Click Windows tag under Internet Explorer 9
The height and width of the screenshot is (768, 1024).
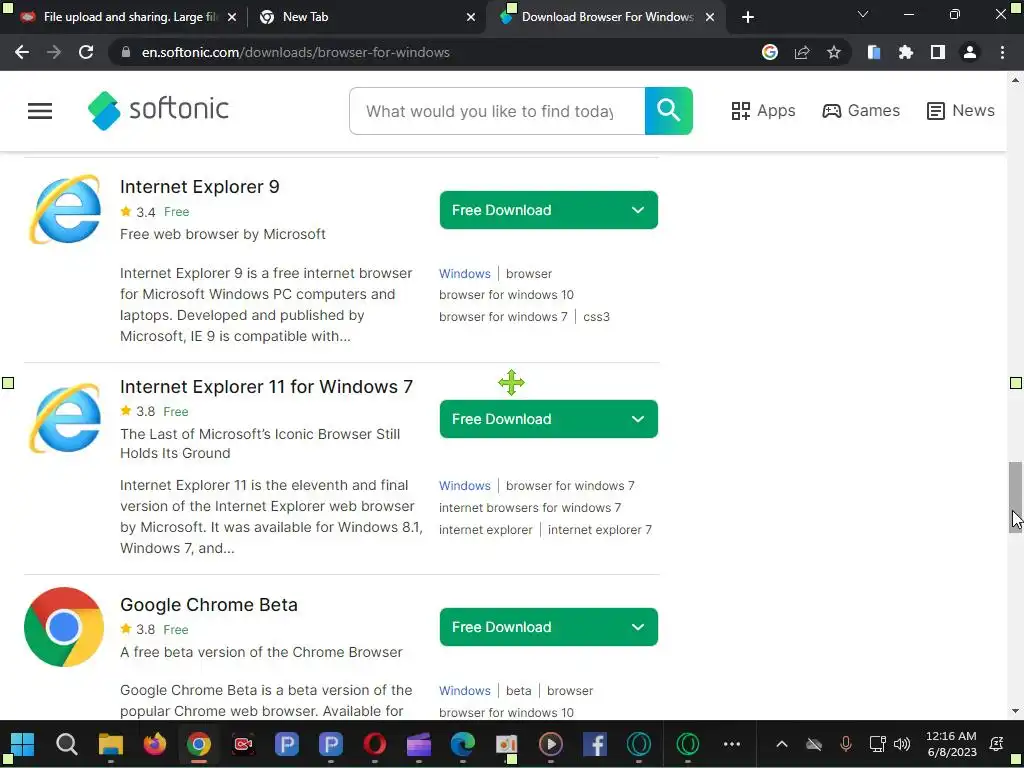(464, 274)
